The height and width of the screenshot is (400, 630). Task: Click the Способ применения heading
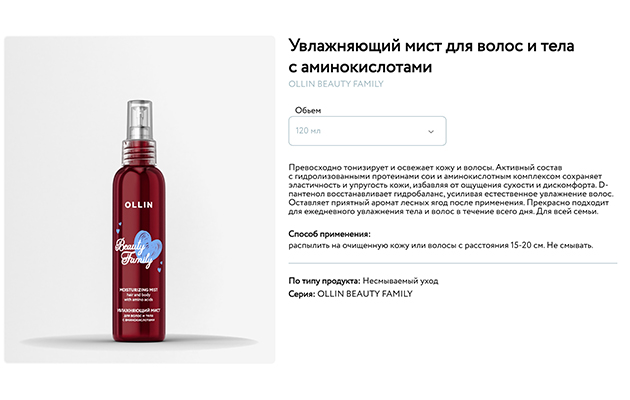pos(329,234)
